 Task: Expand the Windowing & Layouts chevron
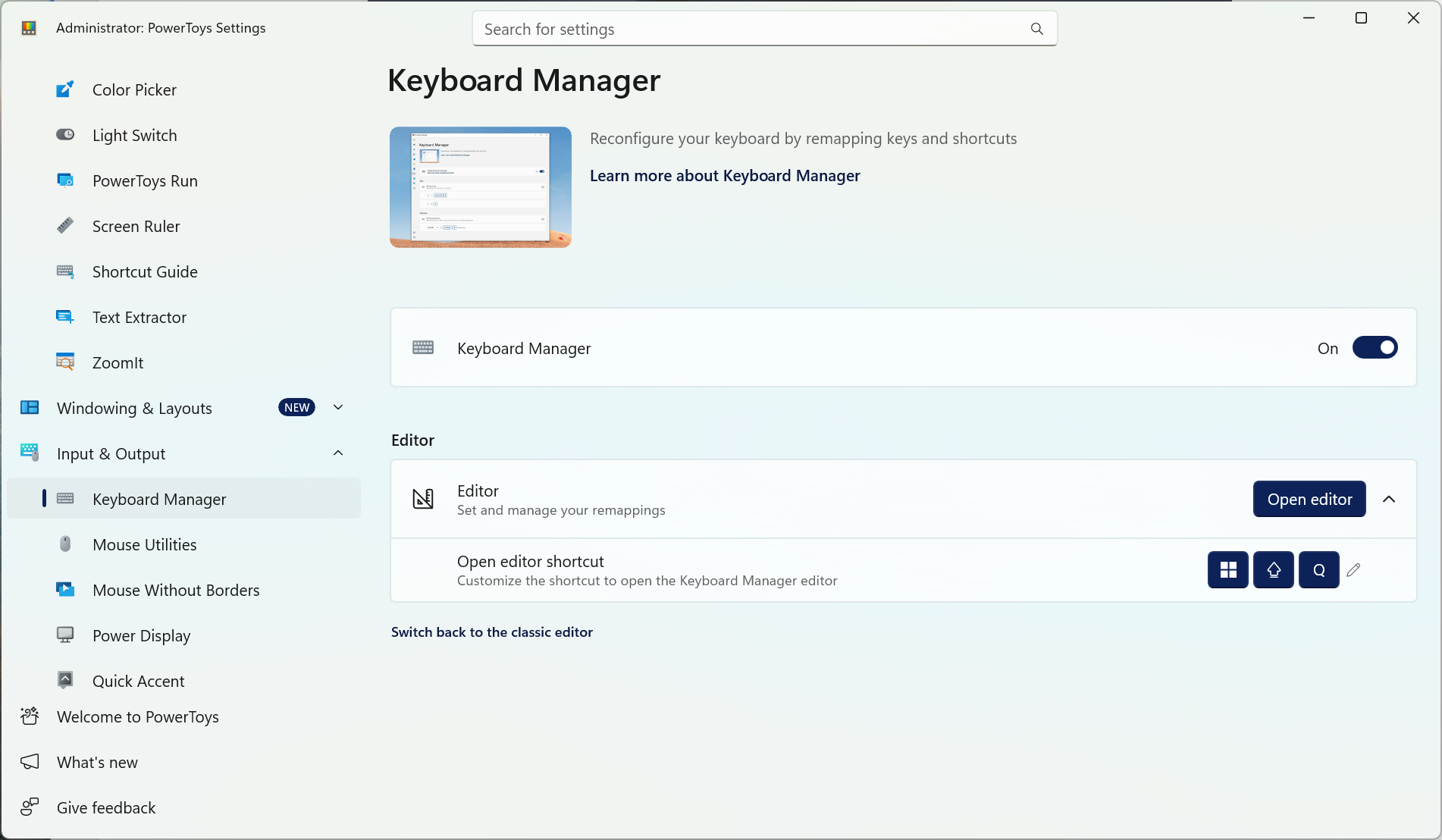tap(338, 408)
